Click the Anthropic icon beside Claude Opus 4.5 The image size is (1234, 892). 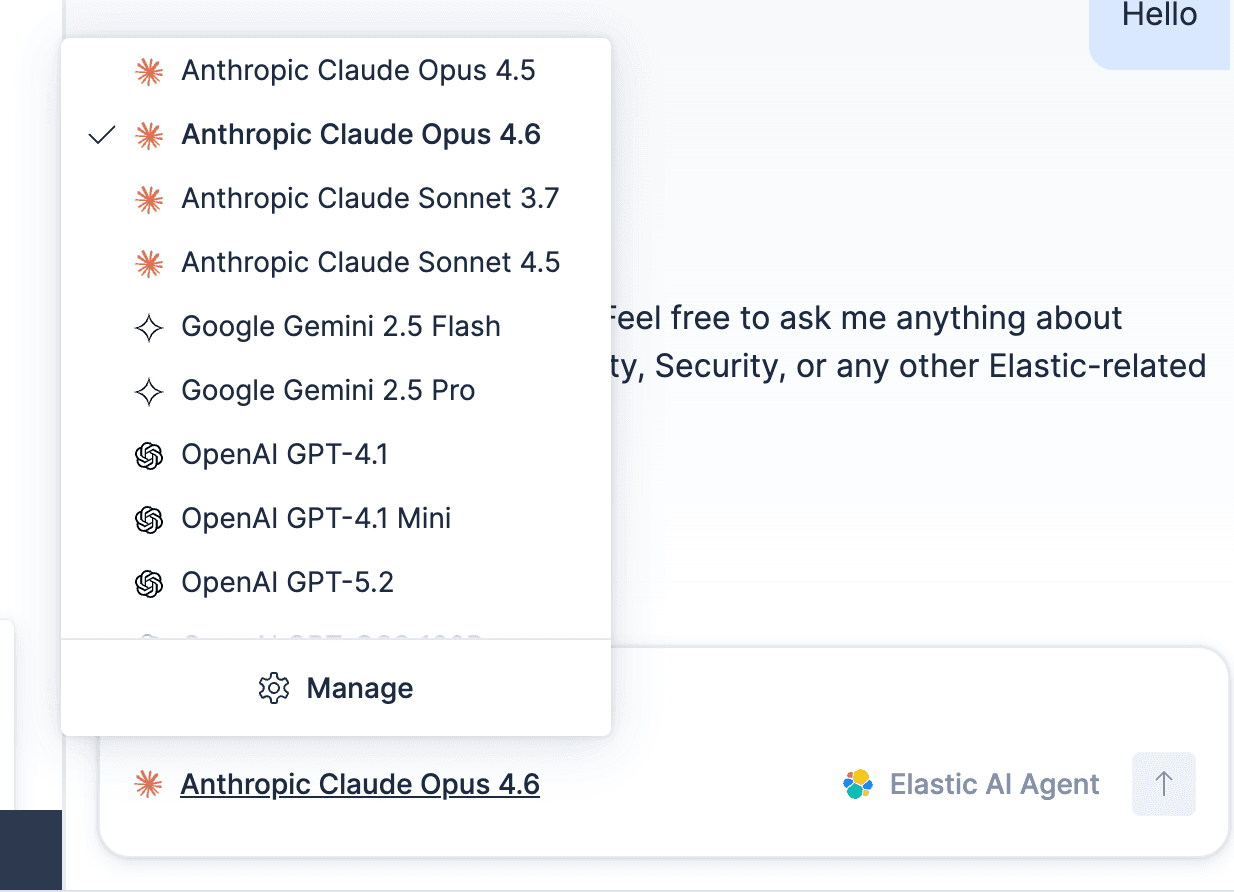click(x=149, y=70)
